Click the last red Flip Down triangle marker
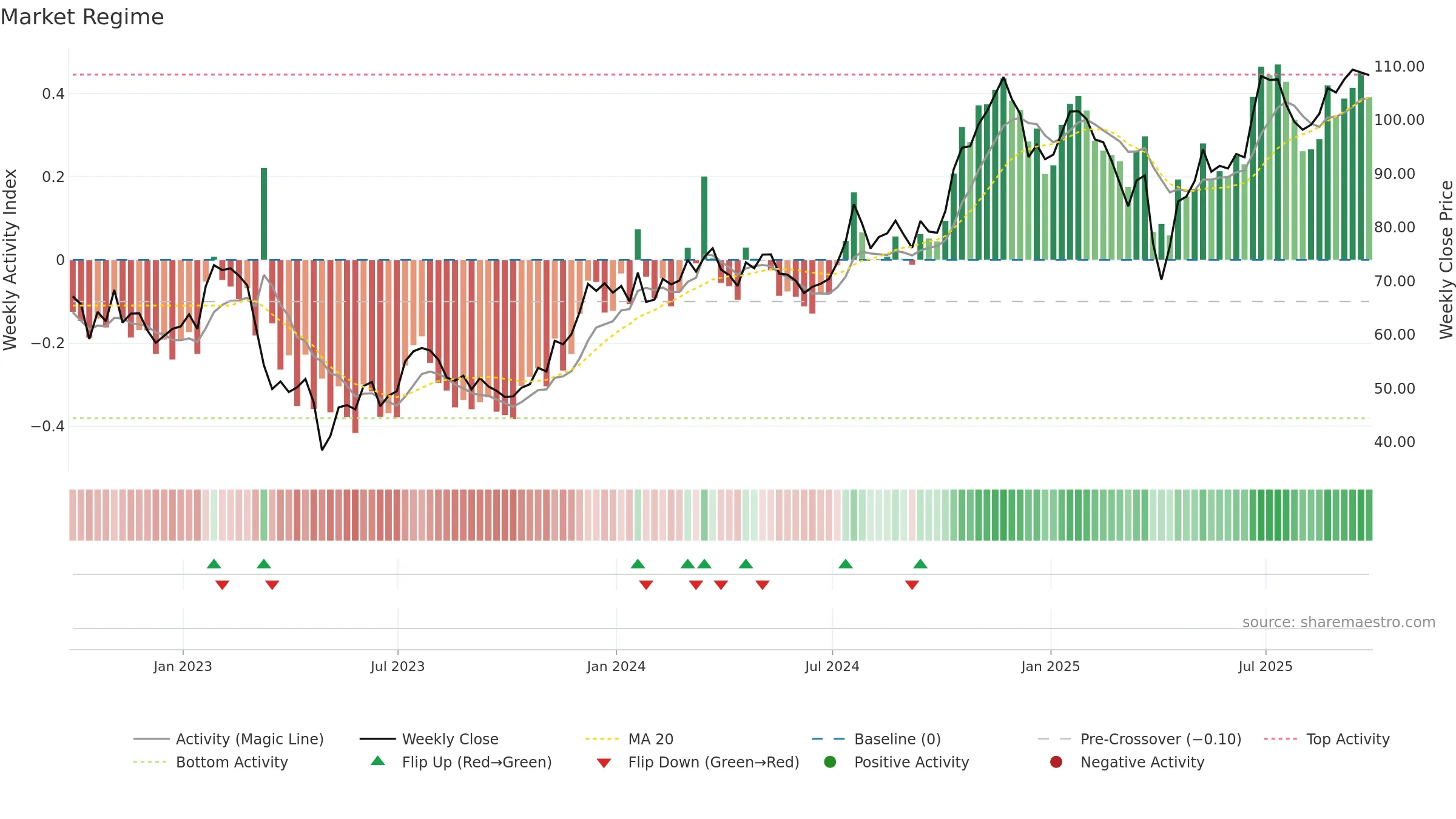The width and height of the screenshot is (1456, 819). (x=912, y=585)
